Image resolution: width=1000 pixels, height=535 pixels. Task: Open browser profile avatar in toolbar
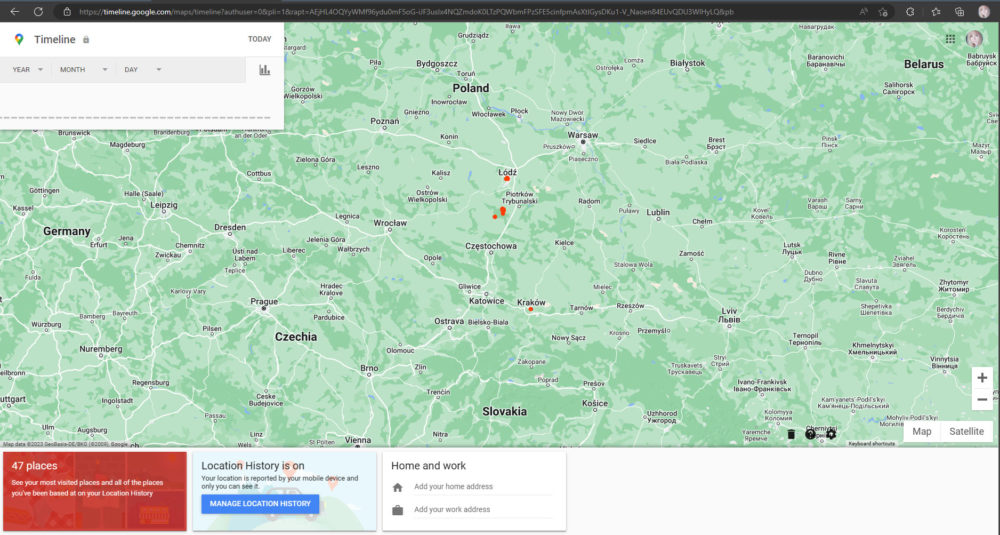(984, 11)
